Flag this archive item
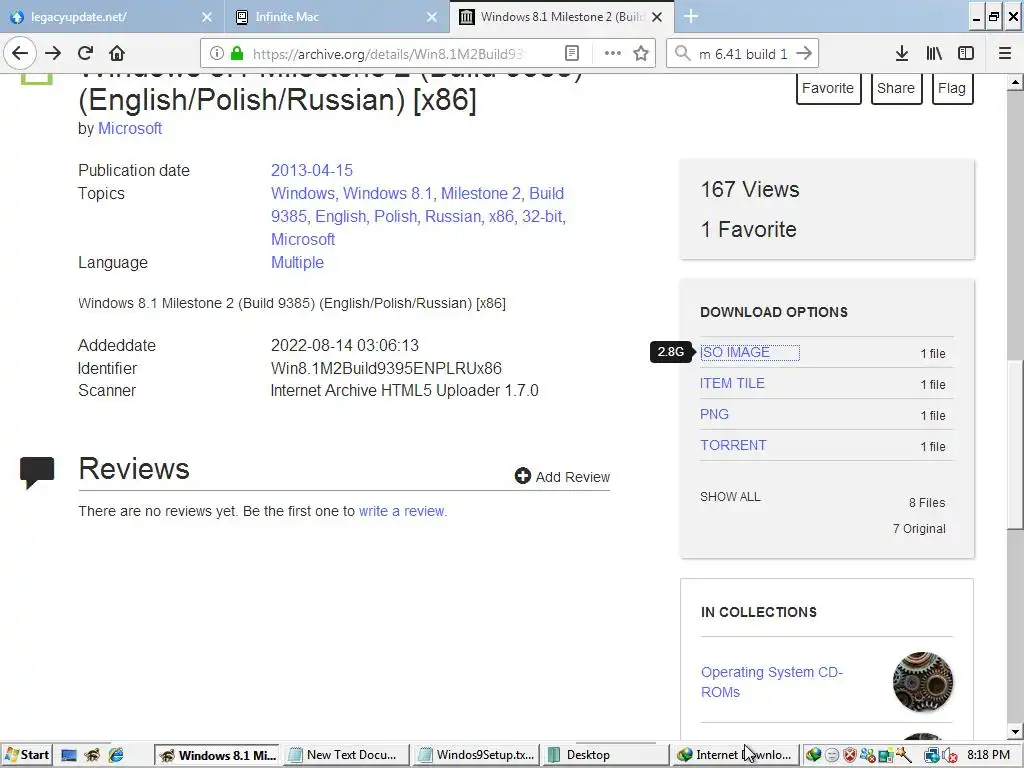 [x=952, y=88]
